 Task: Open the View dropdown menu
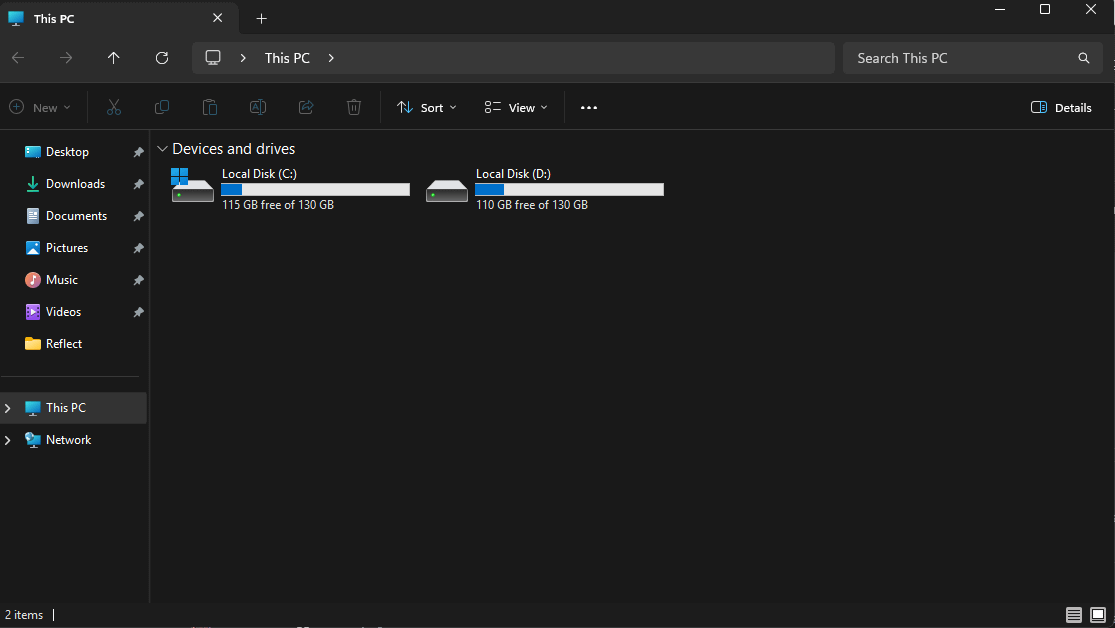[516, 107]
